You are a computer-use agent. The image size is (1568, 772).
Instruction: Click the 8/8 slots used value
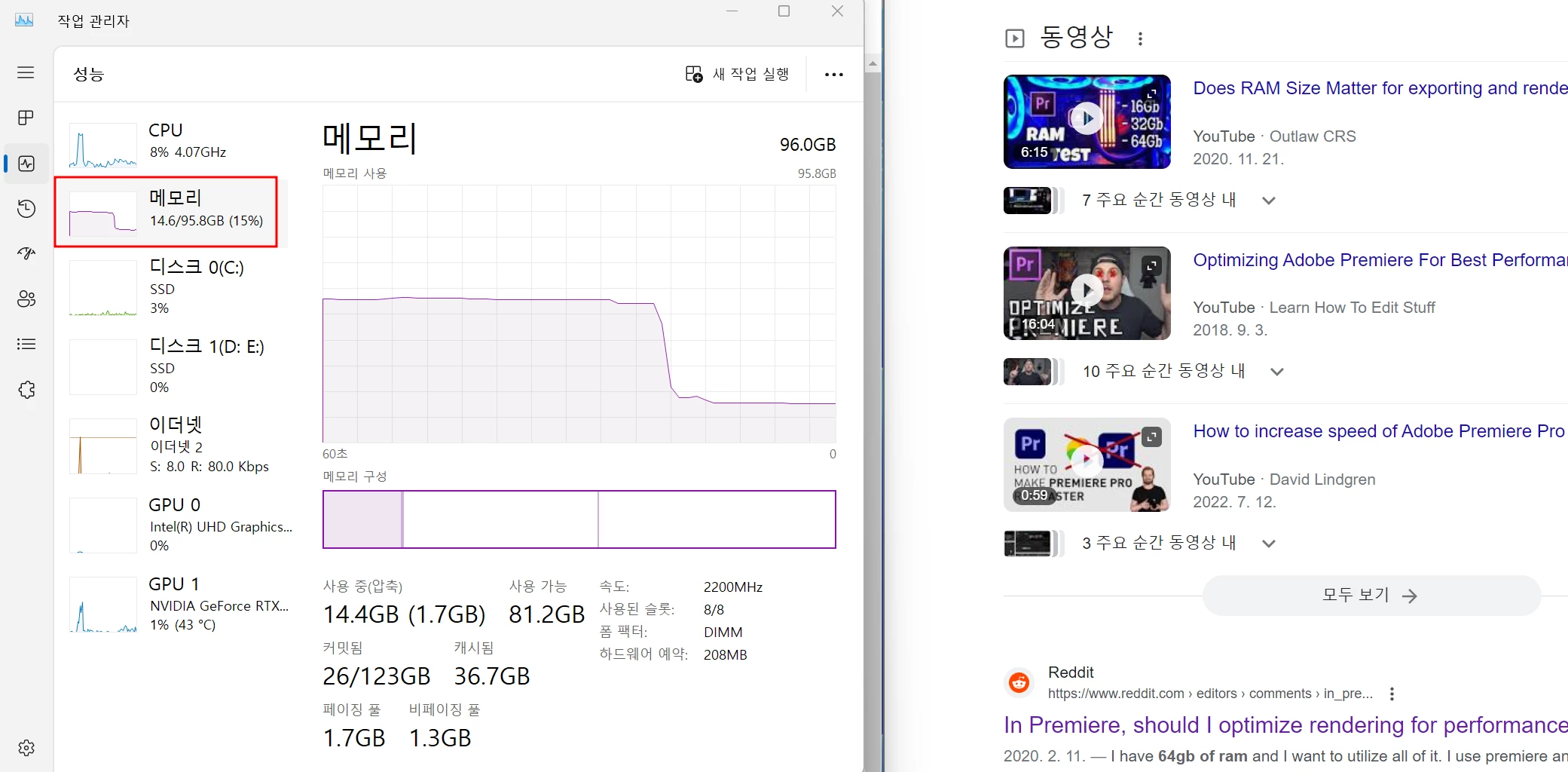click(x=714, y=610)
